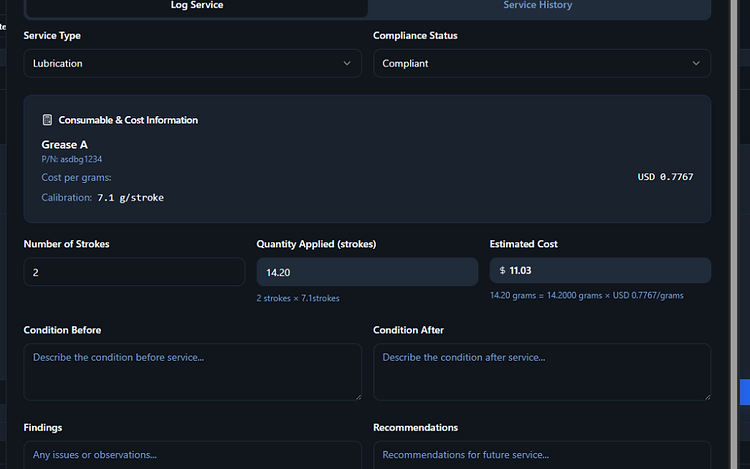
Task: Click the Recommendations text area
Action: click(x=541, y=455)
